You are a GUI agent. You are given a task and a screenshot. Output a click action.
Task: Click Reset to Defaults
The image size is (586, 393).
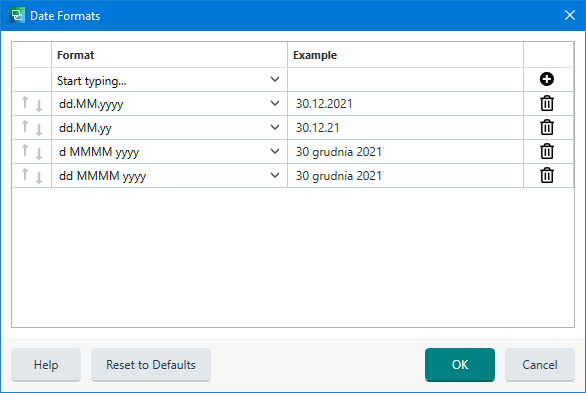pos(151,365)
